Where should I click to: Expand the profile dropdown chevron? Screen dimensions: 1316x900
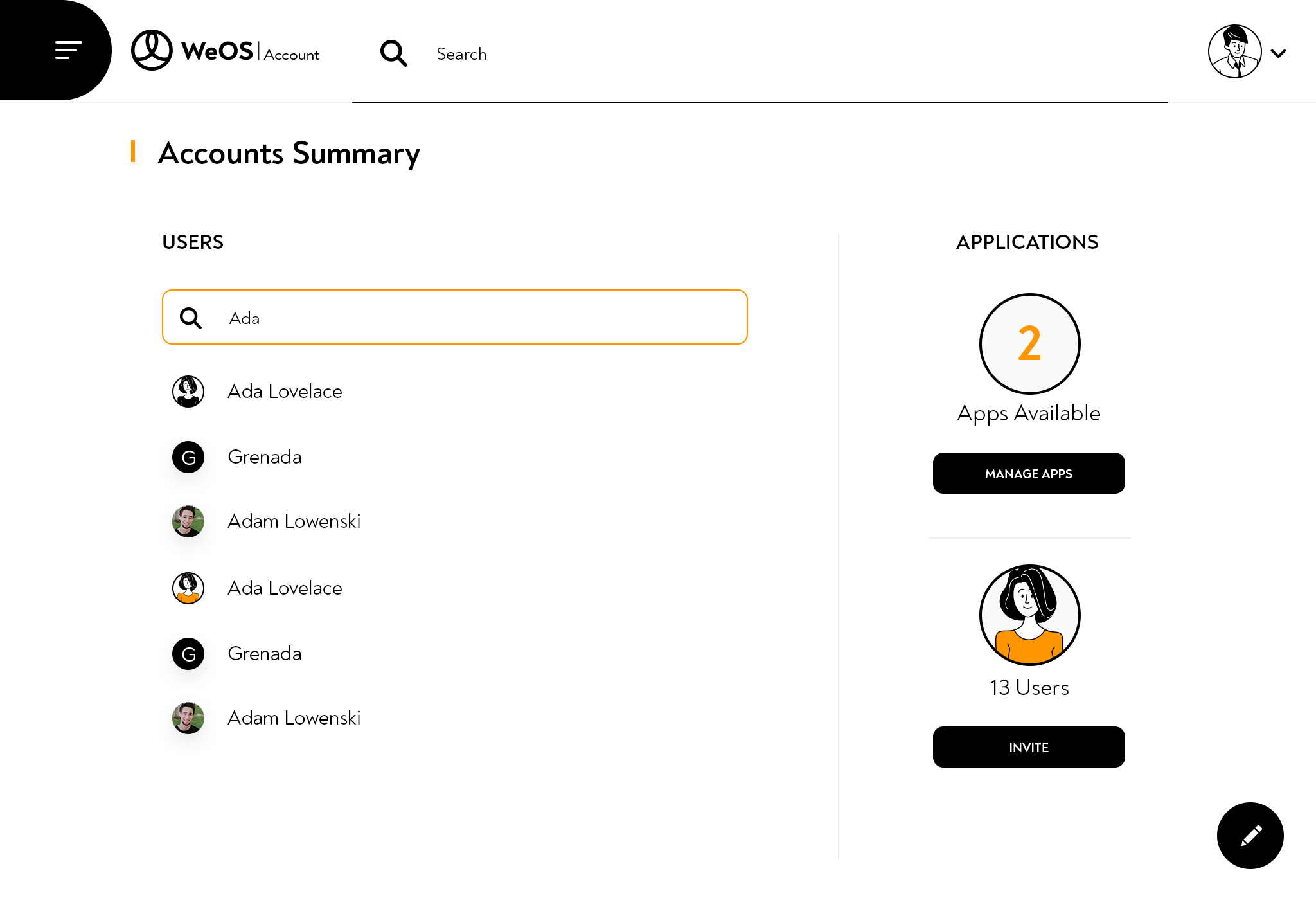pyautogui.click(x=1279, y=53)
